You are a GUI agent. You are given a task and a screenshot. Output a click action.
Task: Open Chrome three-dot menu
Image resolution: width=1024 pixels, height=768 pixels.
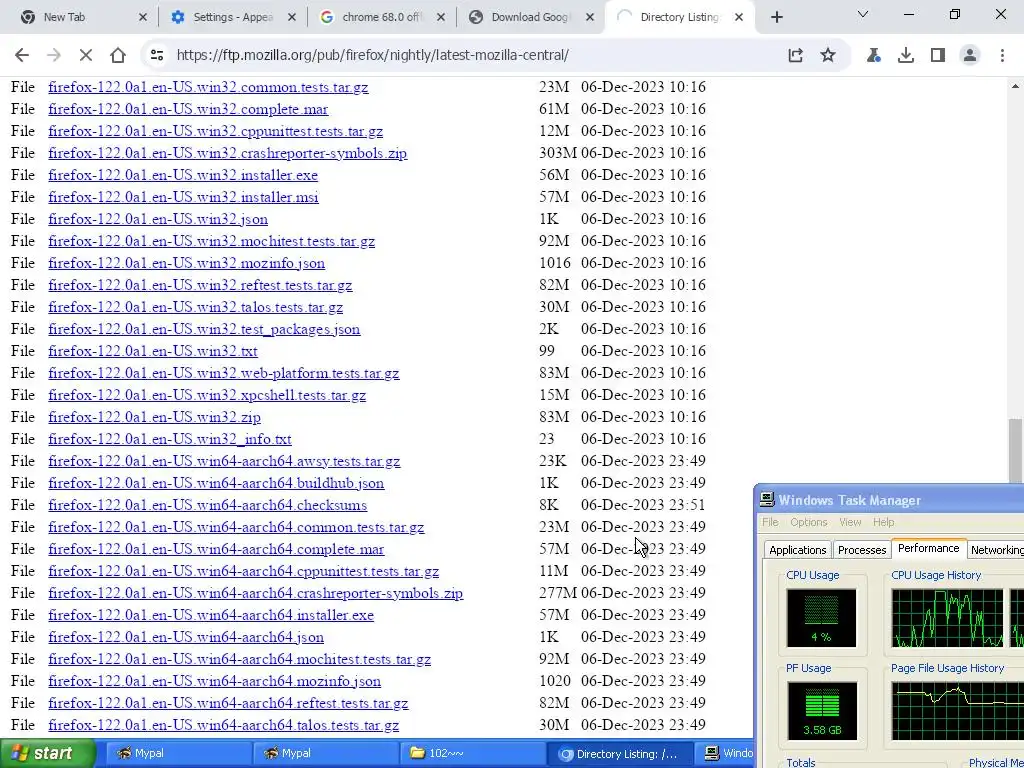pos(1002,56)
